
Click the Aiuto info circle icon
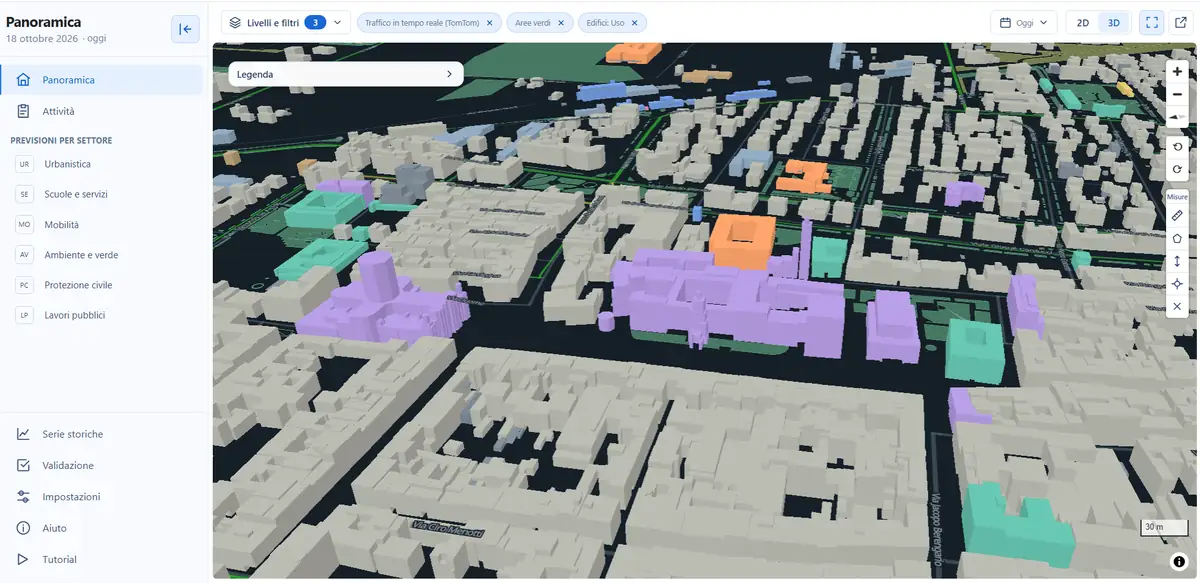[23, 528]
